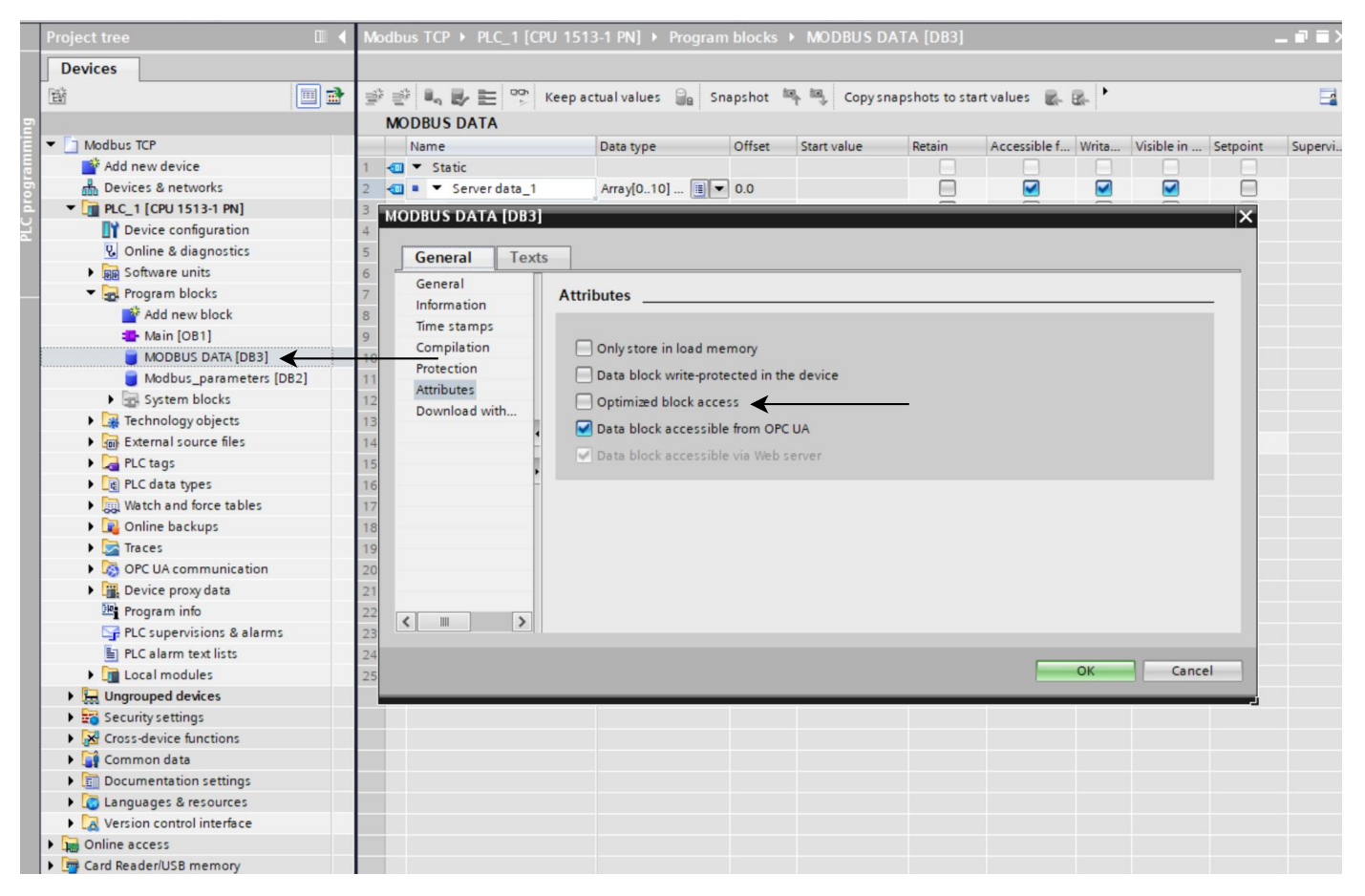Click the Main [OB1] block icon
This screenshot has height=896, width=1365.
tap(131, 336)
